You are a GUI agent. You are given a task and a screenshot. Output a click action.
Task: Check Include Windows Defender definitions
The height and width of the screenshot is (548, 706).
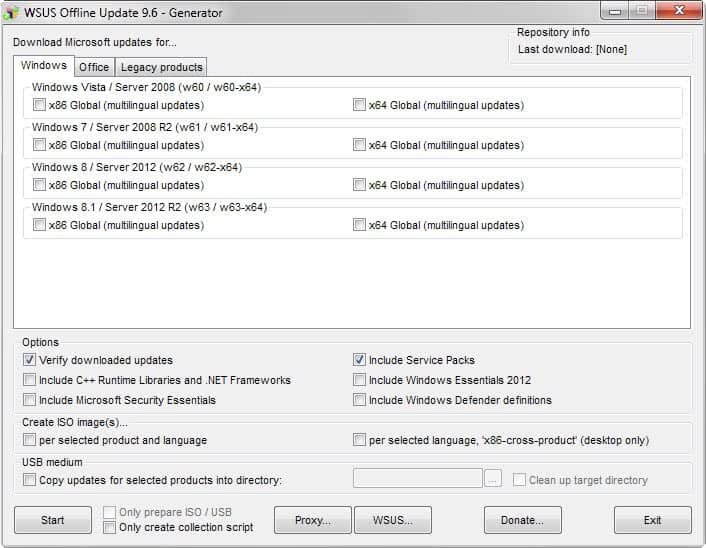coord(359,400)
